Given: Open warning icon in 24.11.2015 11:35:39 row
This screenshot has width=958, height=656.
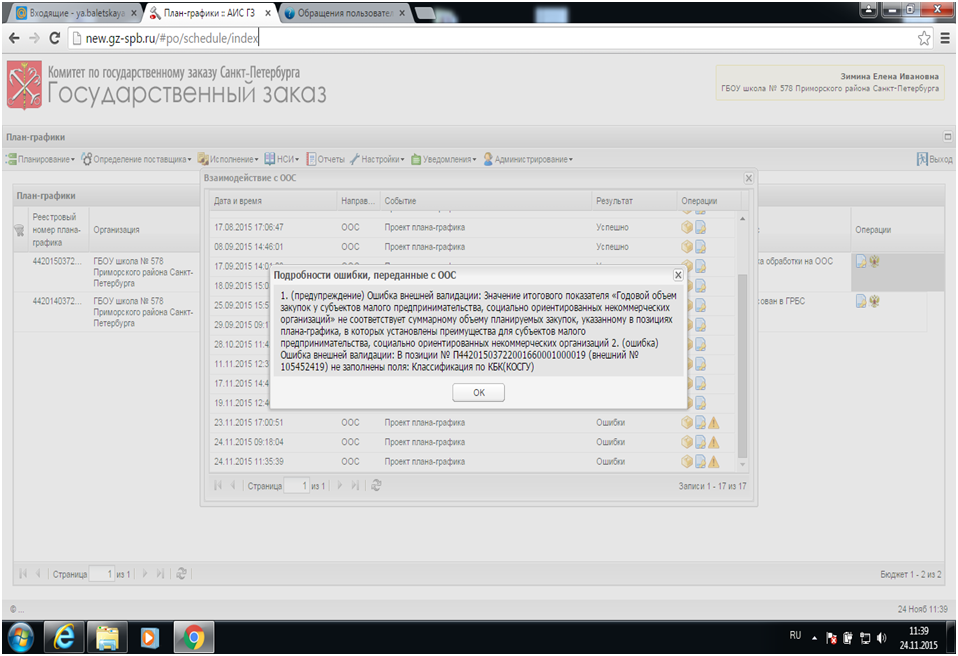Looking at the screenshot, I should [x=714, y=462].
